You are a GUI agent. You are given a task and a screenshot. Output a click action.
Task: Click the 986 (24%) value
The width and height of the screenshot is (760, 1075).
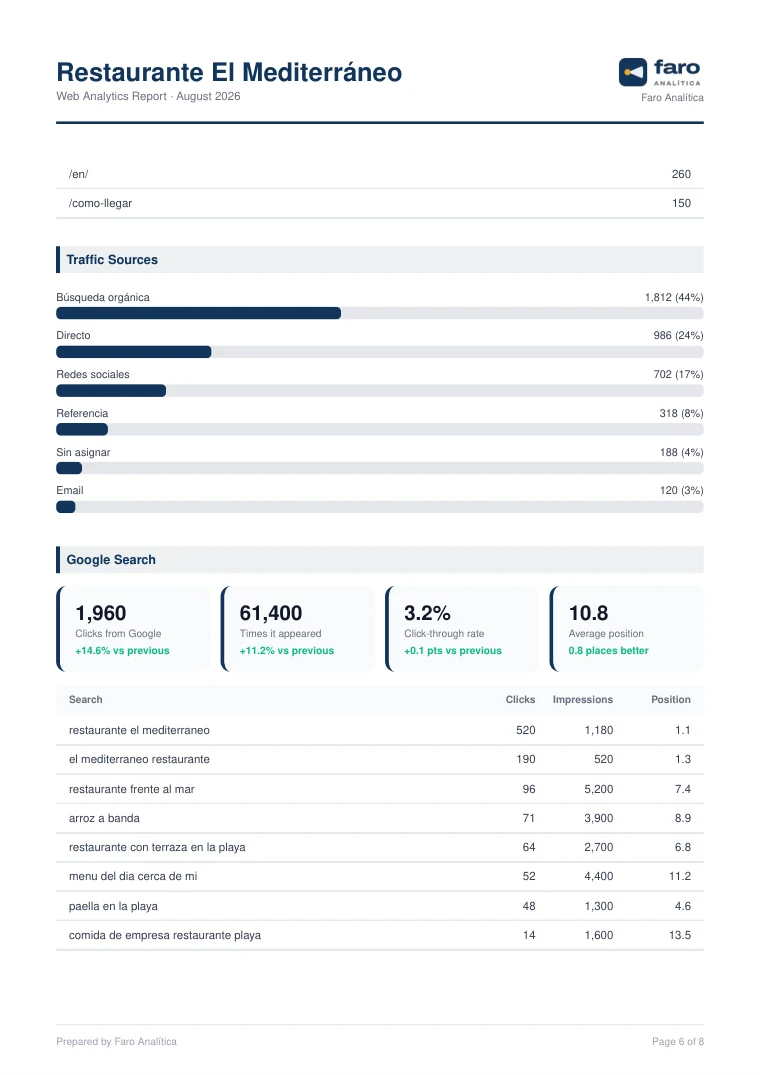pyautogui.click(x=678, y=335)
